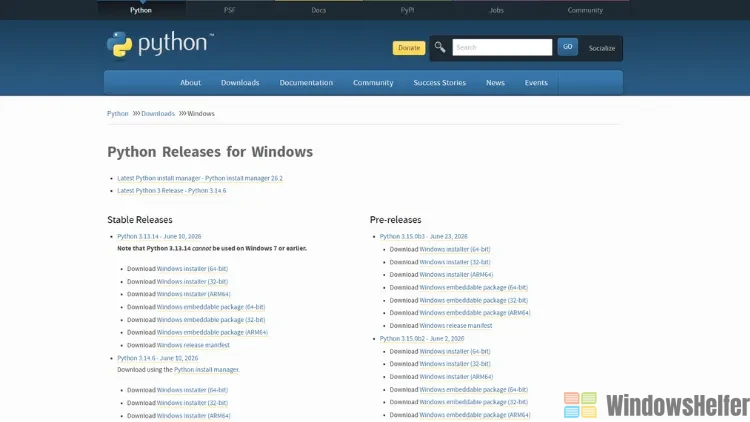Go to Python breadcrumb link

[x=118, y=113]
